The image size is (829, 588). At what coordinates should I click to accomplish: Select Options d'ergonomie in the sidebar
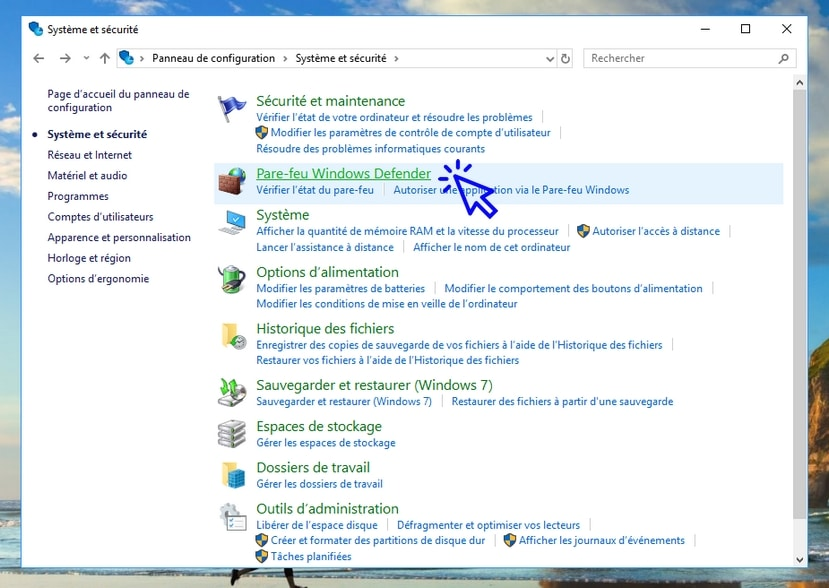(x=98, y=279)
